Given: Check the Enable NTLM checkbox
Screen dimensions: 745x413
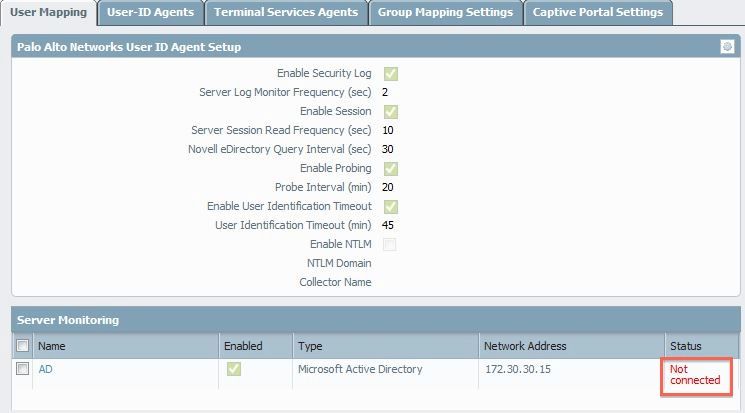Looking at the screenshot, I should point(390,244).
